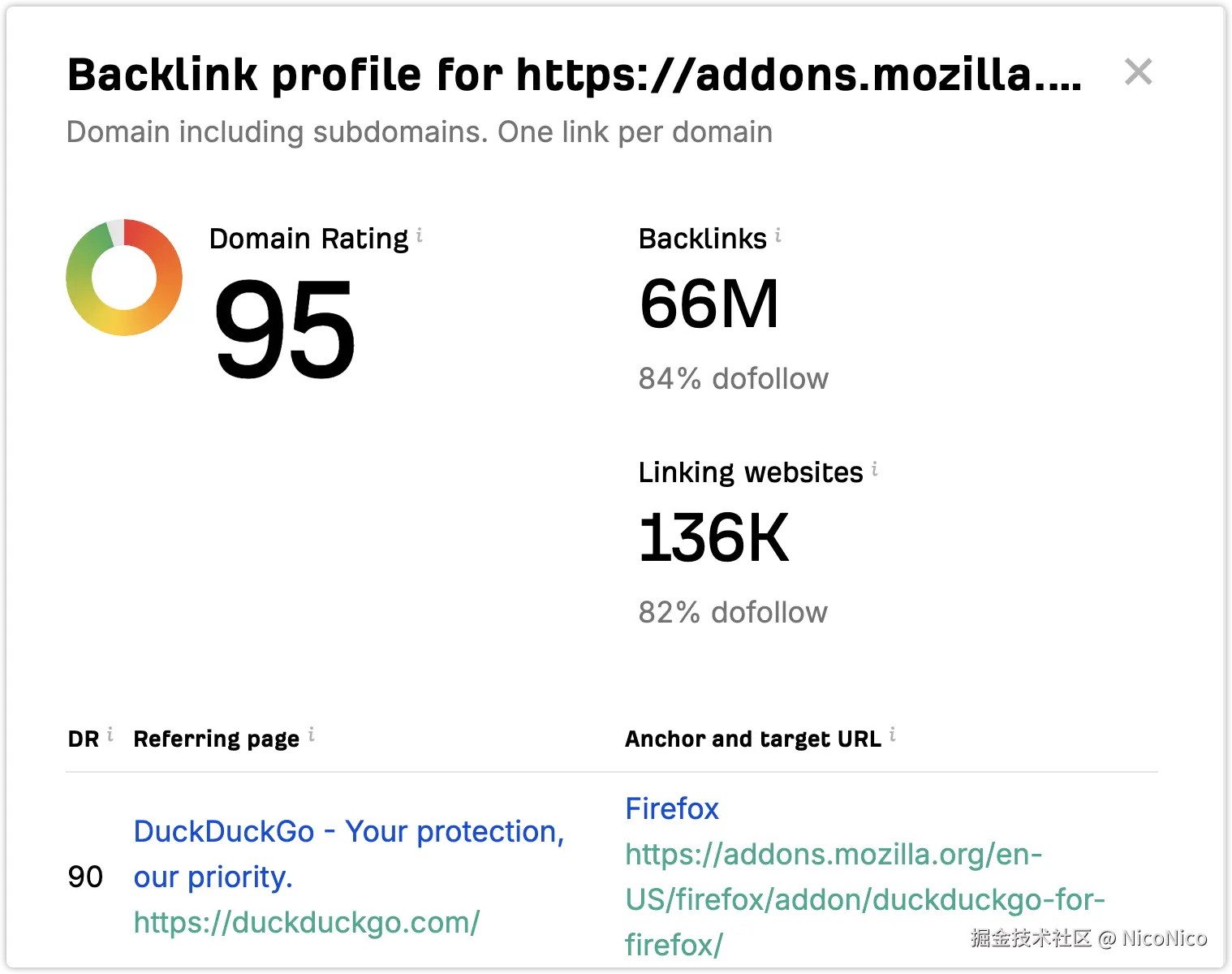Click the Domain Rating donut chart
This screenshot has height=974, width=1232.
[124, 278]
